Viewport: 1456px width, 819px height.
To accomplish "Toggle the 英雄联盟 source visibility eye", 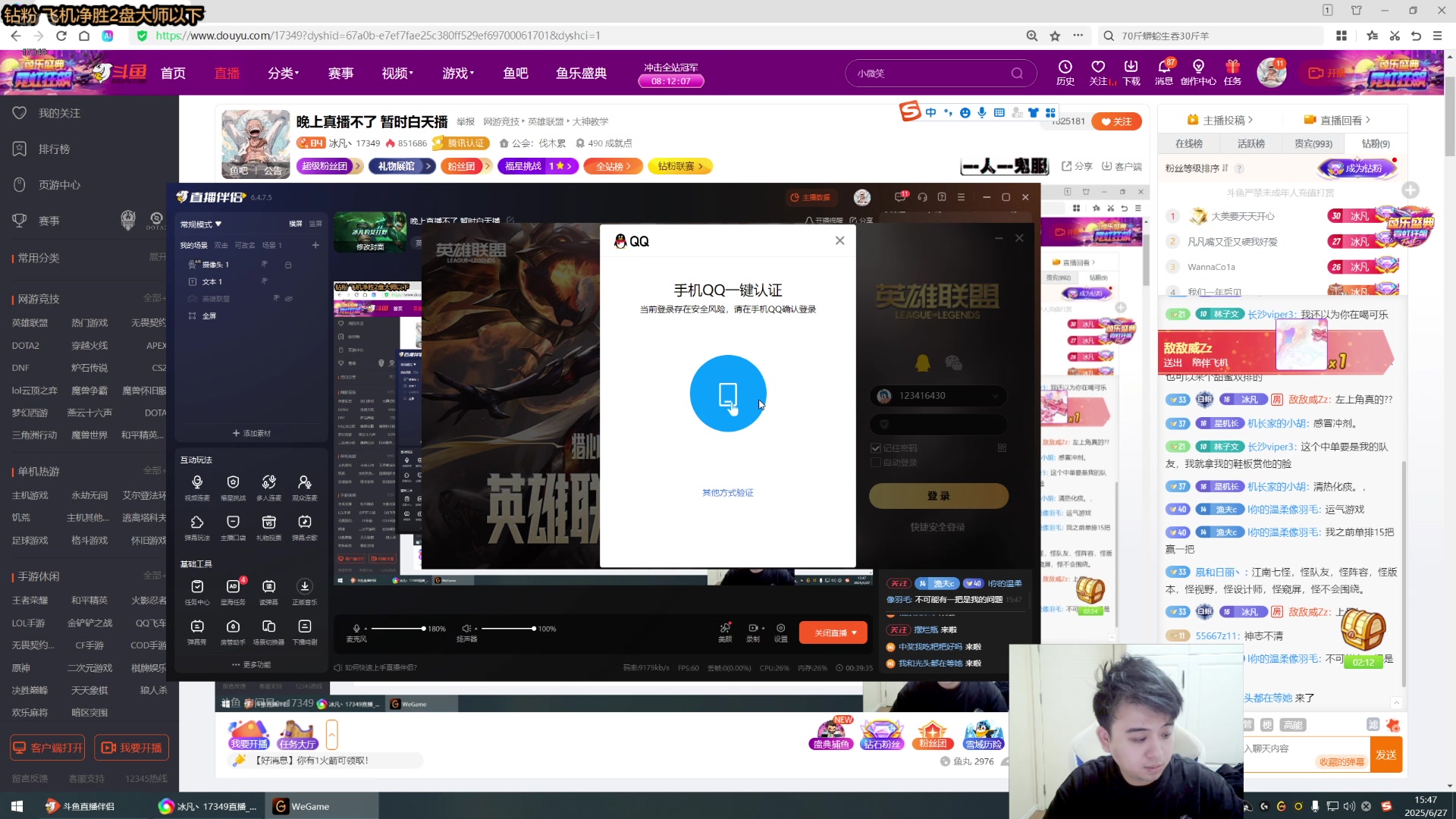I will (288, 298).
